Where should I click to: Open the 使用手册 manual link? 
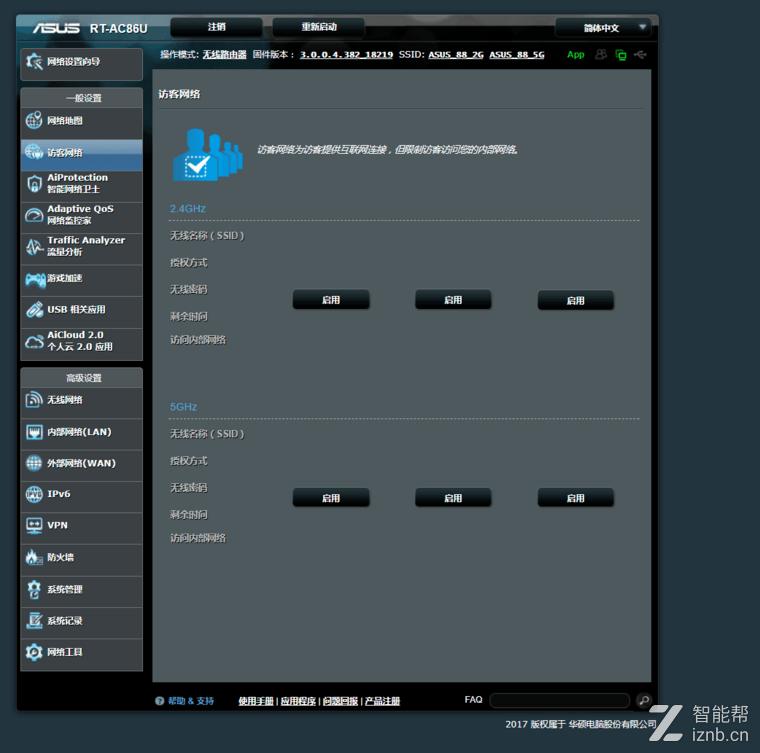point(256,701)
